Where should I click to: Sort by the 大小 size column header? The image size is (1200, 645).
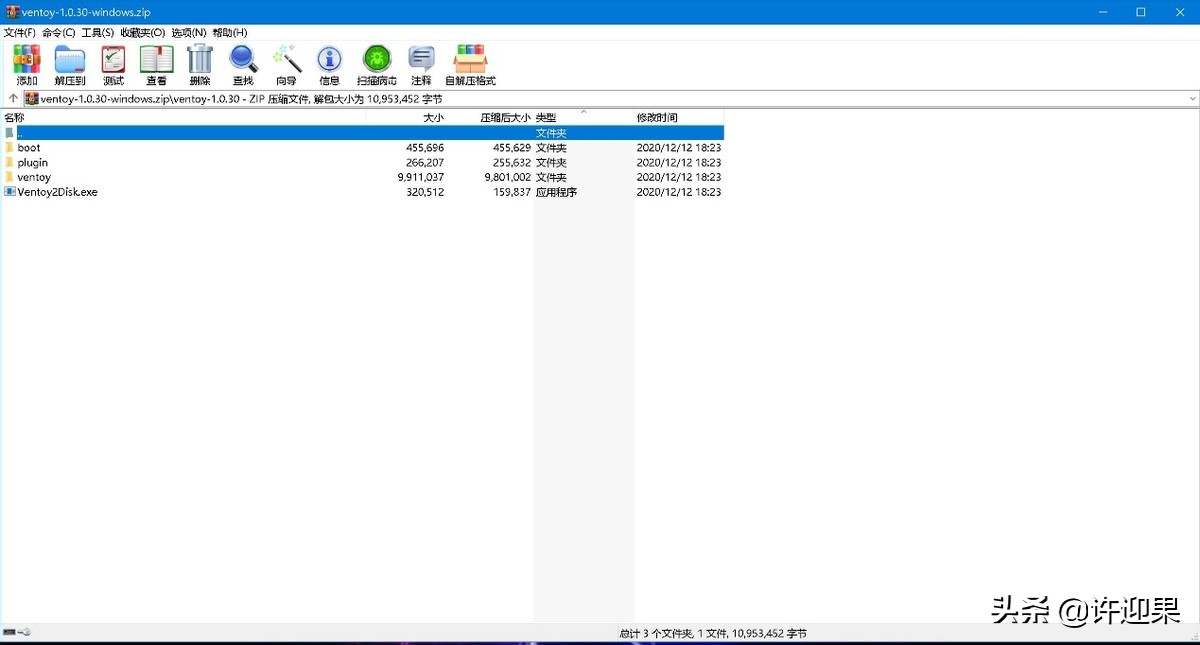433,118
